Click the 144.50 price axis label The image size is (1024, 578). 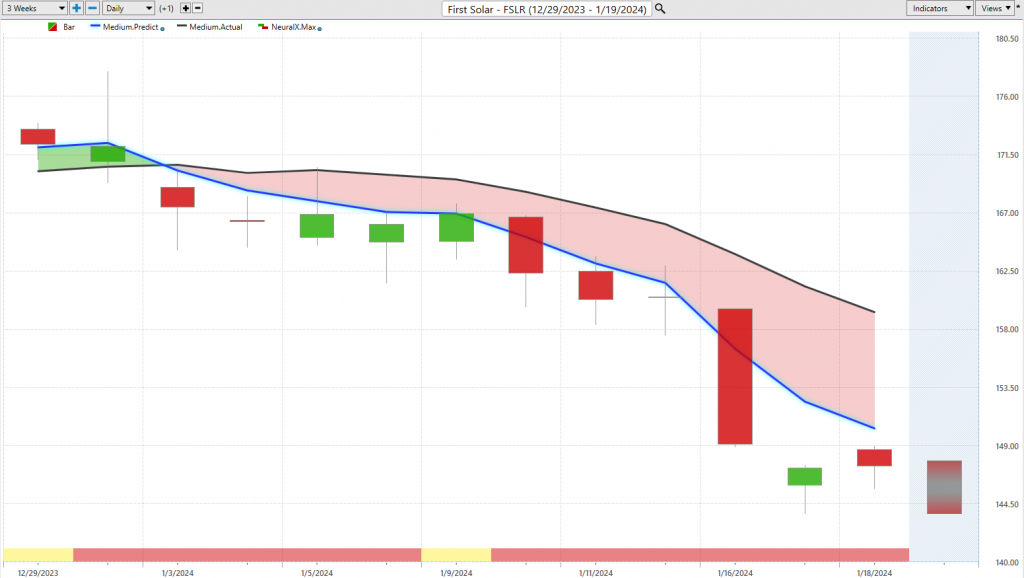pos(1006,504)
